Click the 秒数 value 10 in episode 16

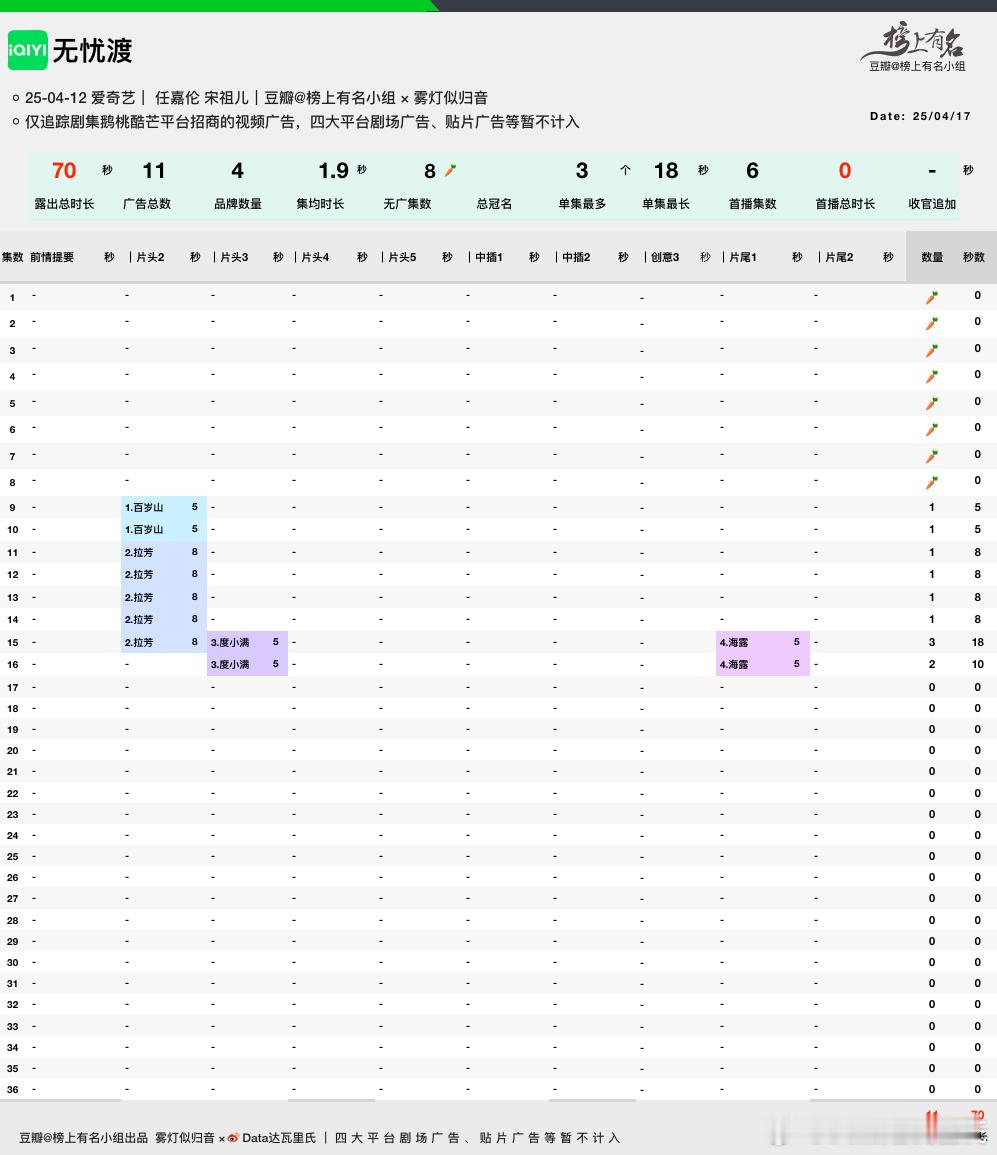click(x=978, y=664)
